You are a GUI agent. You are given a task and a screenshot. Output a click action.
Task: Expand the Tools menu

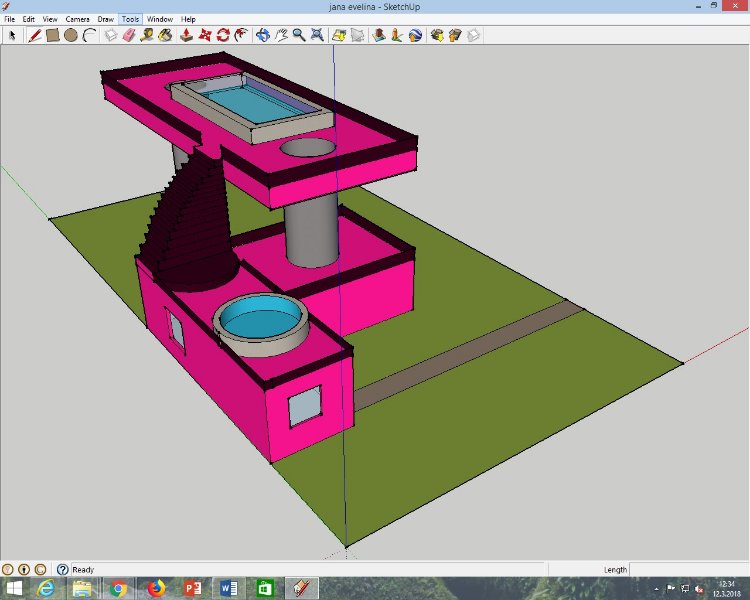tap(130, 19)
